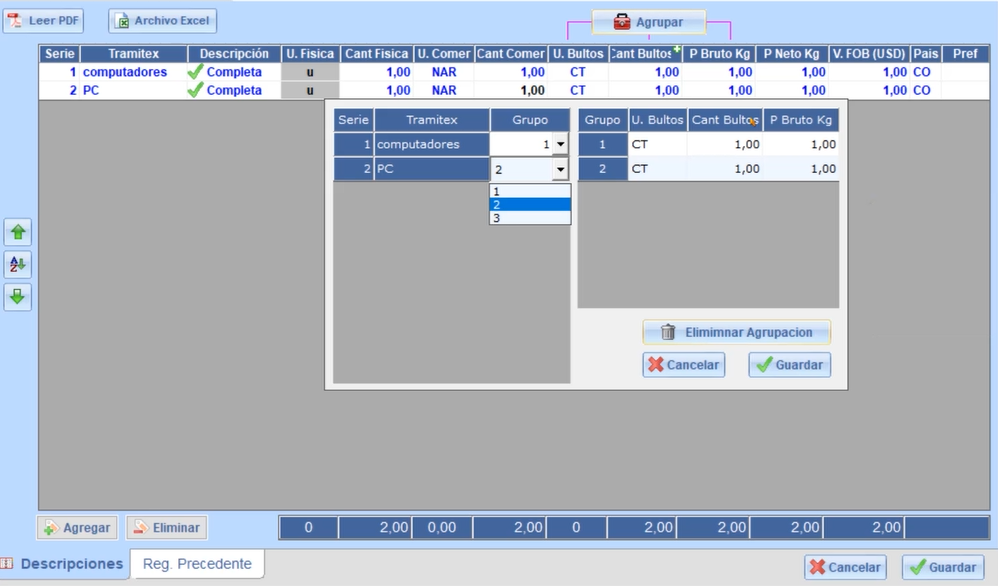Click Guardar in the grouping dialog
The width and height of the screenshot is (998, 586).
[x=789, y=365]
